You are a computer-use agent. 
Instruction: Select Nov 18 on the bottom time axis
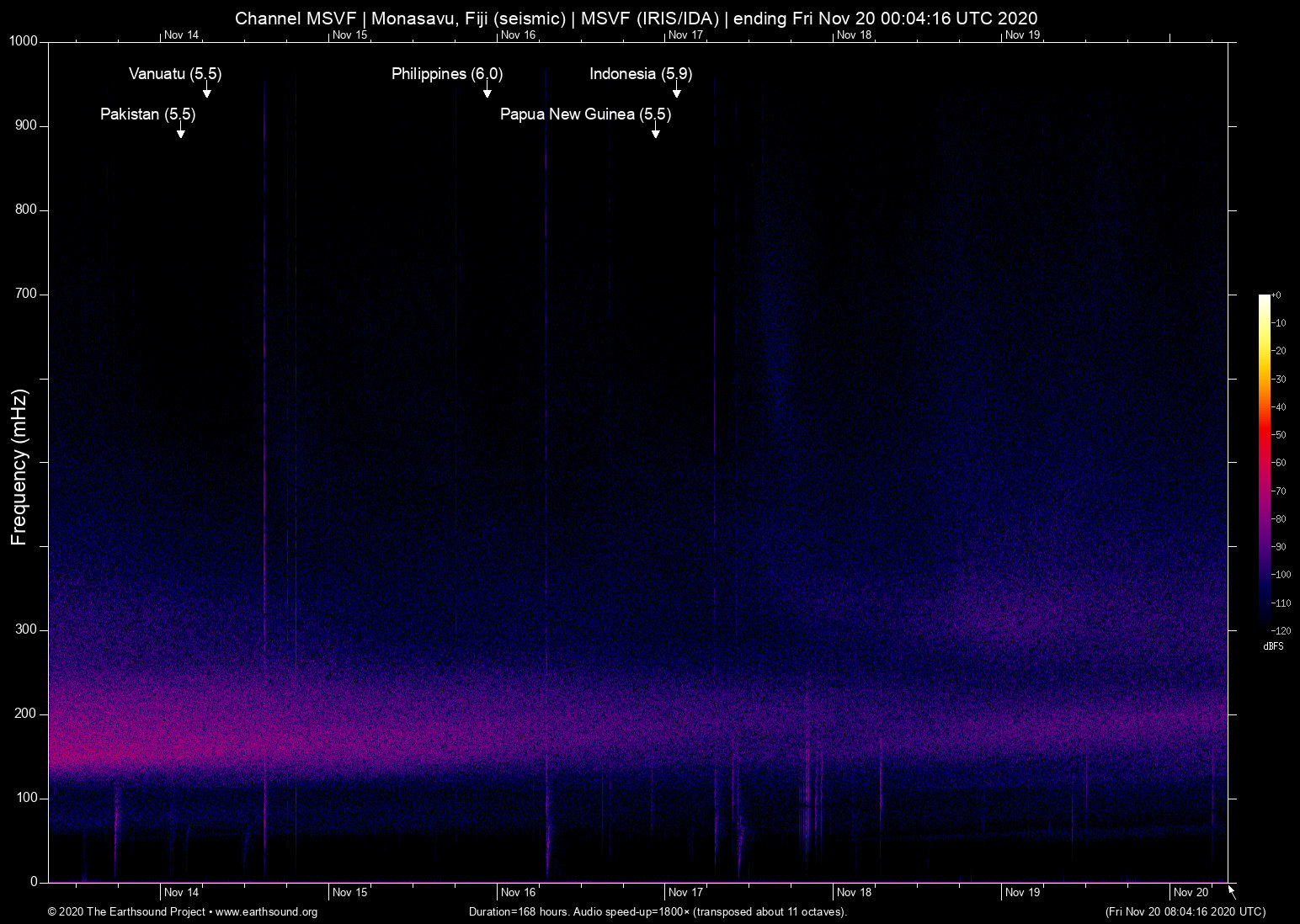tap(854, 892)
